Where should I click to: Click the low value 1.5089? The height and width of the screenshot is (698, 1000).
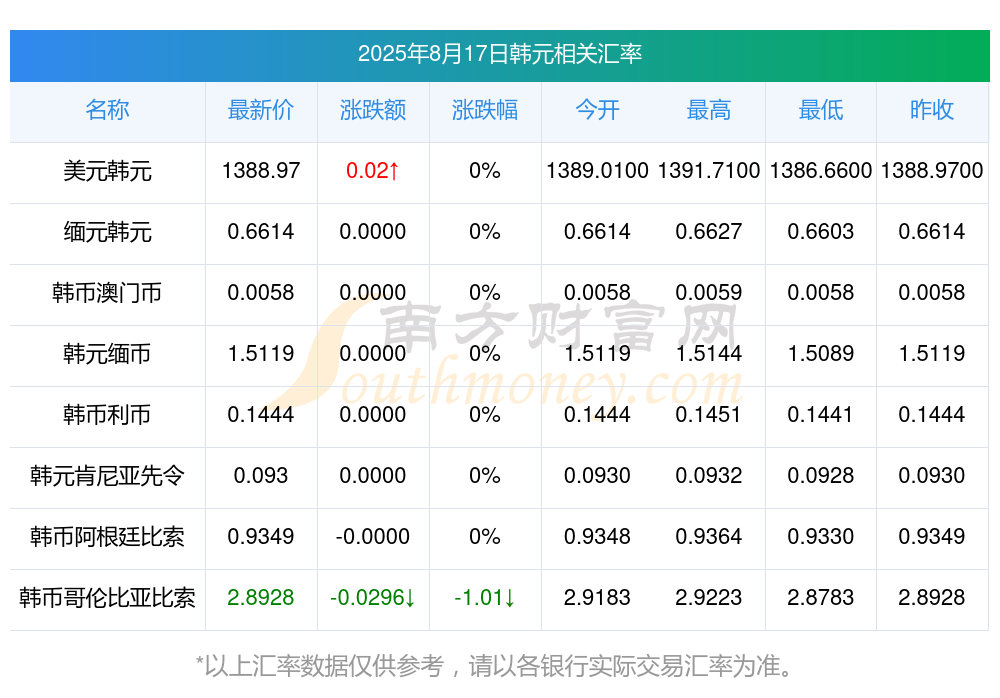pyautogui.click(x=821, y=353)
